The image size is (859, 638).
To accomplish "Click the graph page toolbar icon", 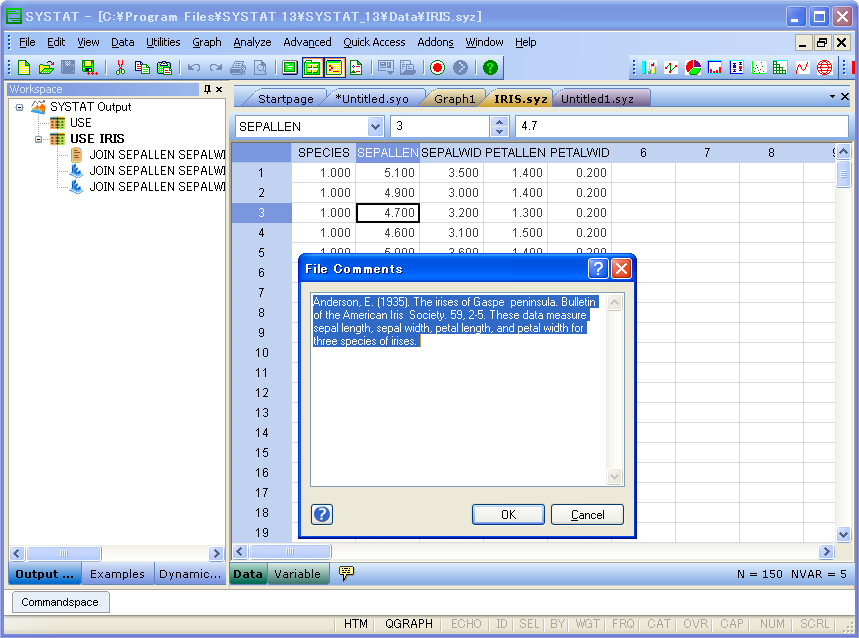I will pos(356,67).
